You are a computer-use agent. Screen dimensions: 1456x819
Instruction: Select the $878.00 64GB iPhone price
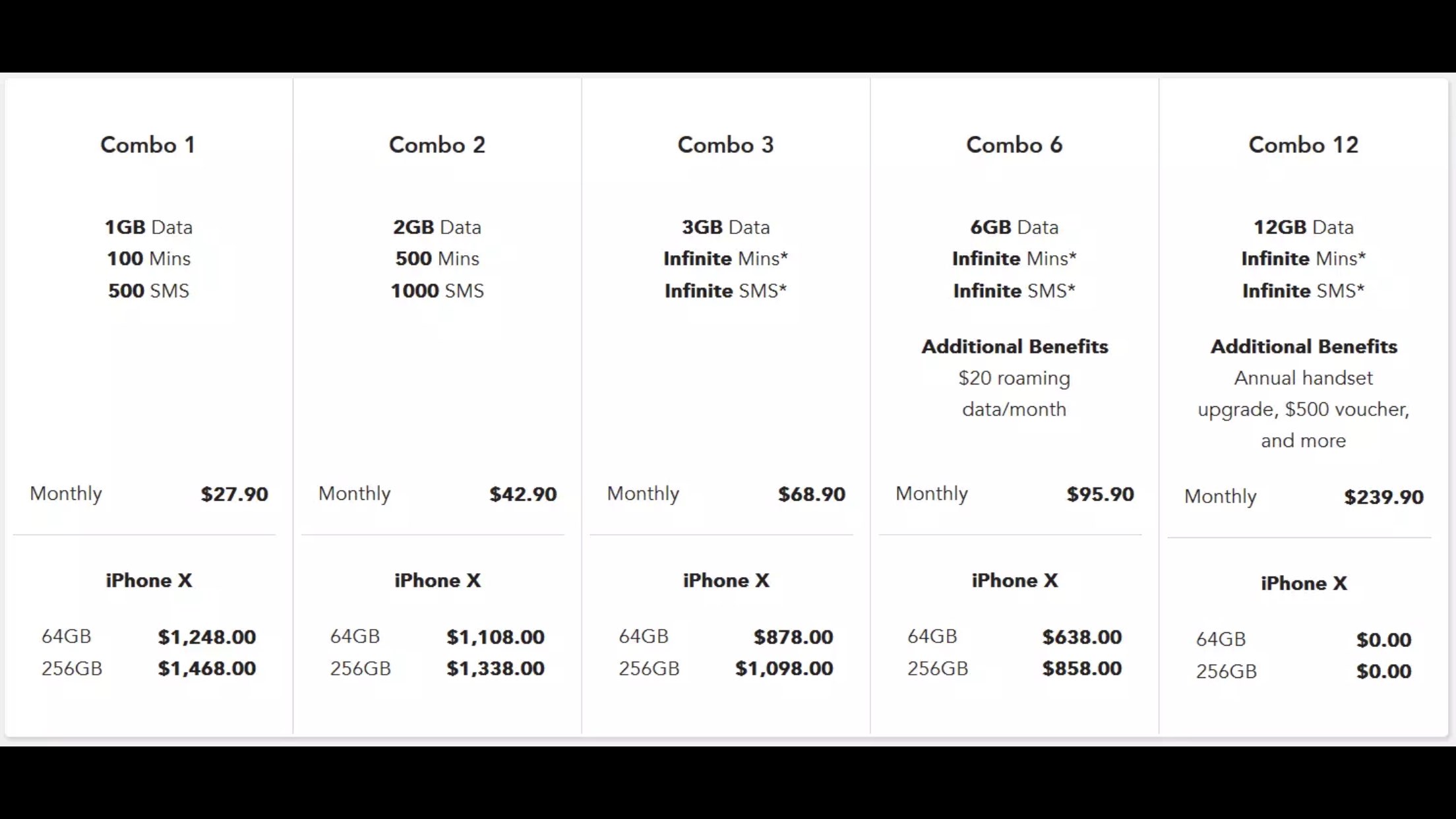coord(793,637)
